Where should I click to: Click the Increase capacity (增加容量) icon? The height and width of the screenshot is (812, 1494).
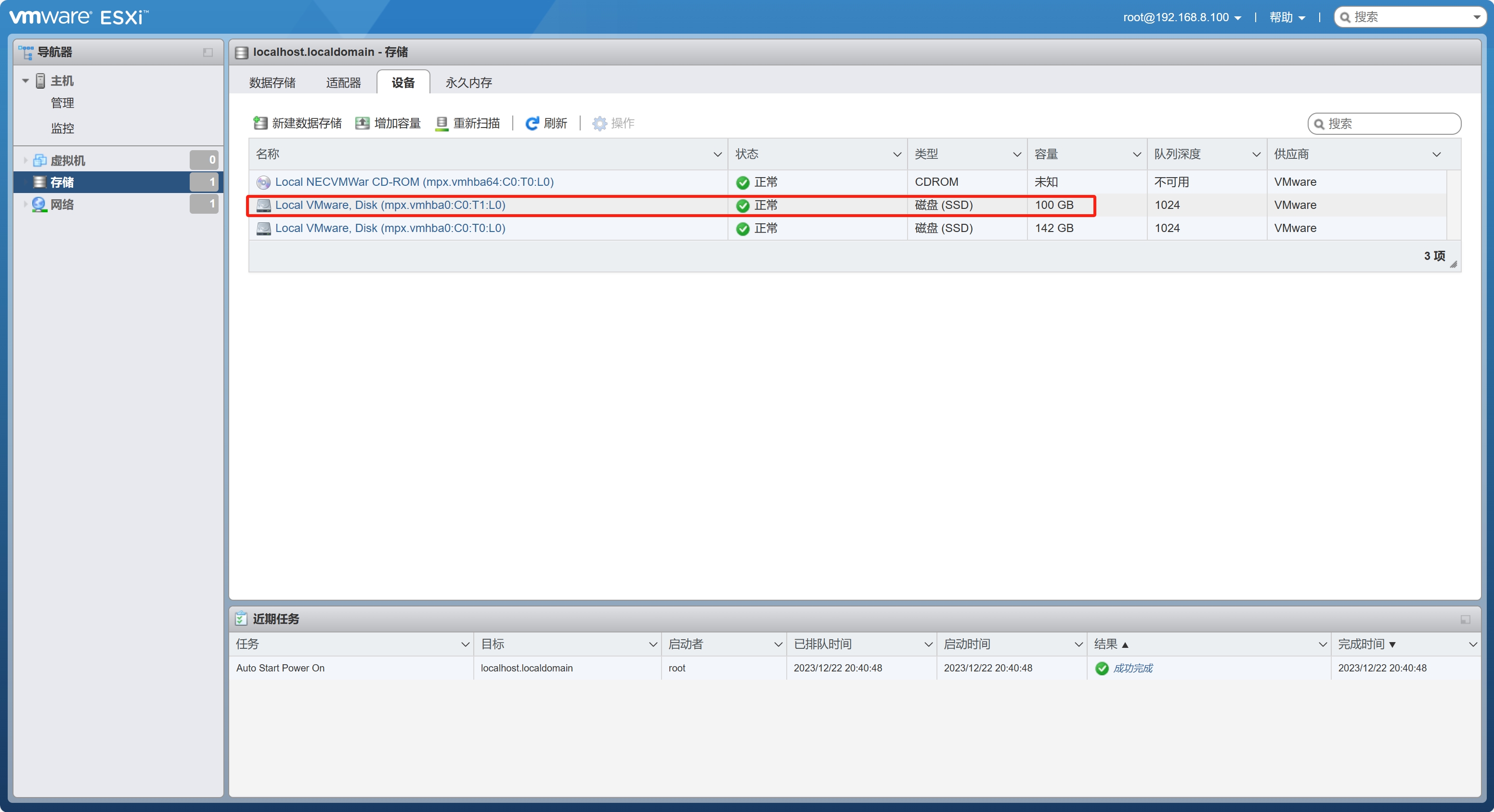tap(363, 123)
